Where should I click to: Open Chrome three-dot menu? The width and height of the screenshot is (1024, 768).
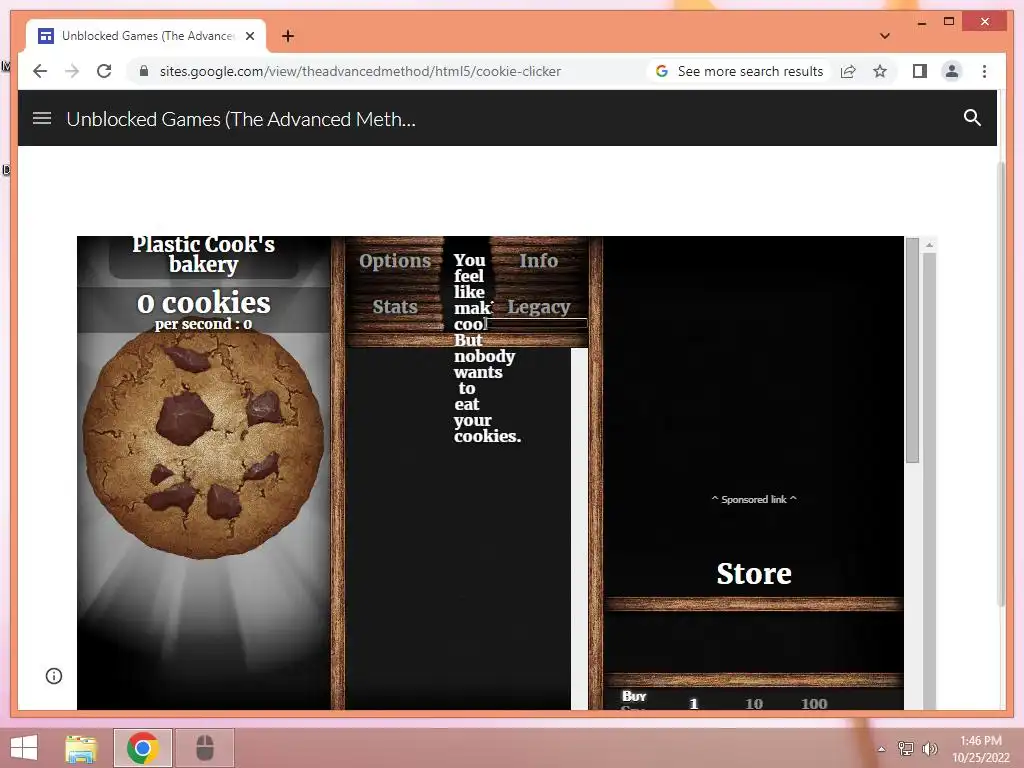click(984, 71)
